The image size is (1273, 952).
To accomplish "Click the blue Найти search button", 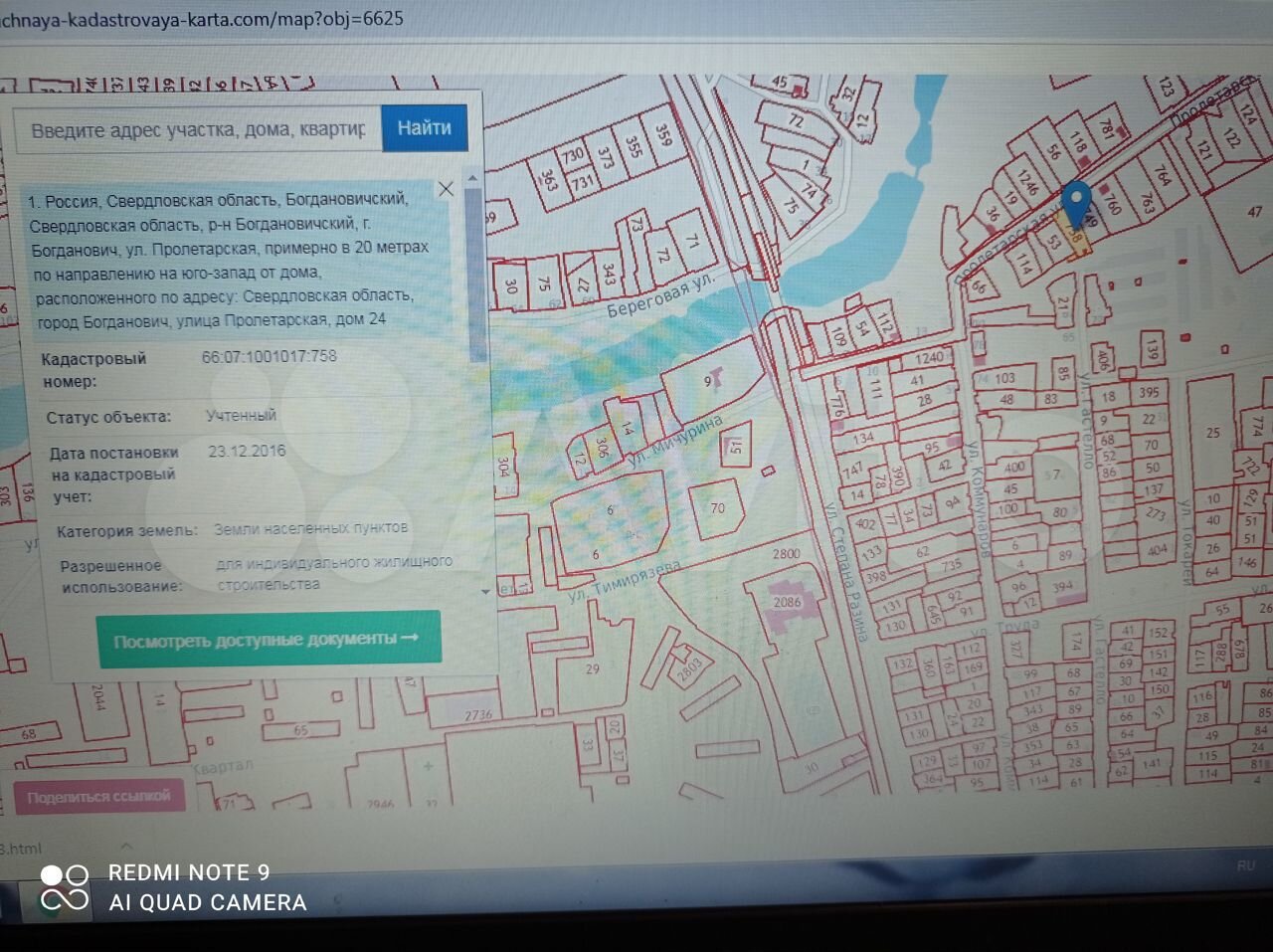I will pos(425,128).
